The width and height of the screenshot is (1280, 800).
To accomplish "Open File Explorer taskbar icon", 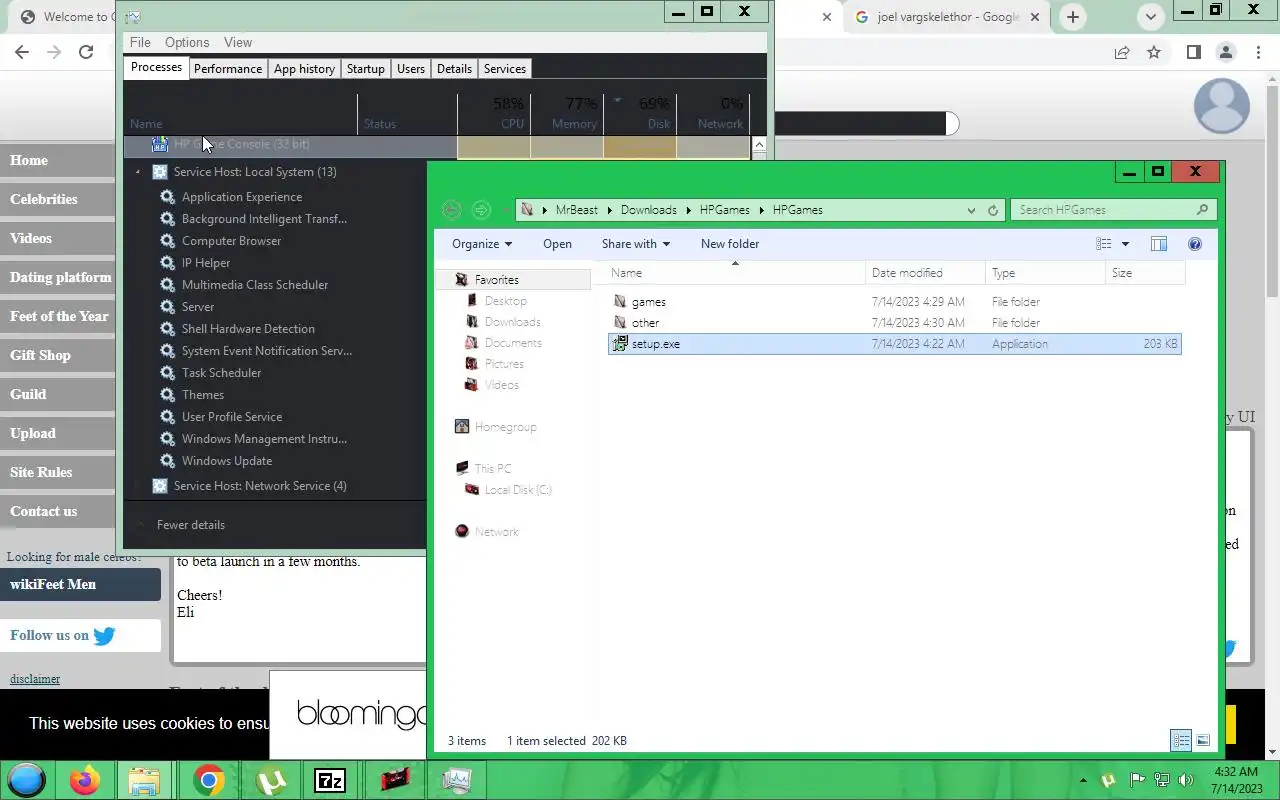I will (x=145, y=780).
